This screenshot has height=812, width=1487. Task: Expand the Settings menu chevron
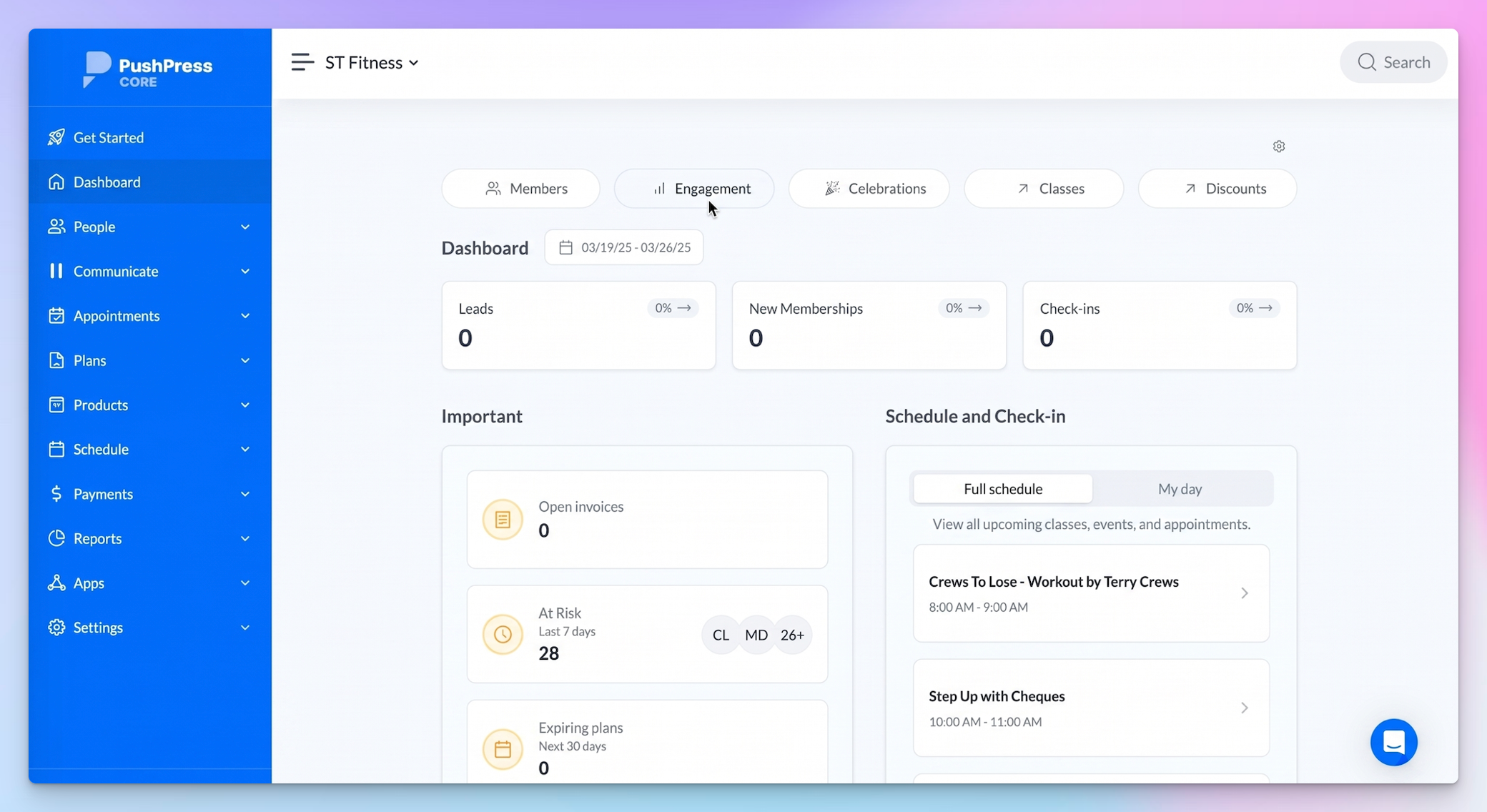coord(245,628)
